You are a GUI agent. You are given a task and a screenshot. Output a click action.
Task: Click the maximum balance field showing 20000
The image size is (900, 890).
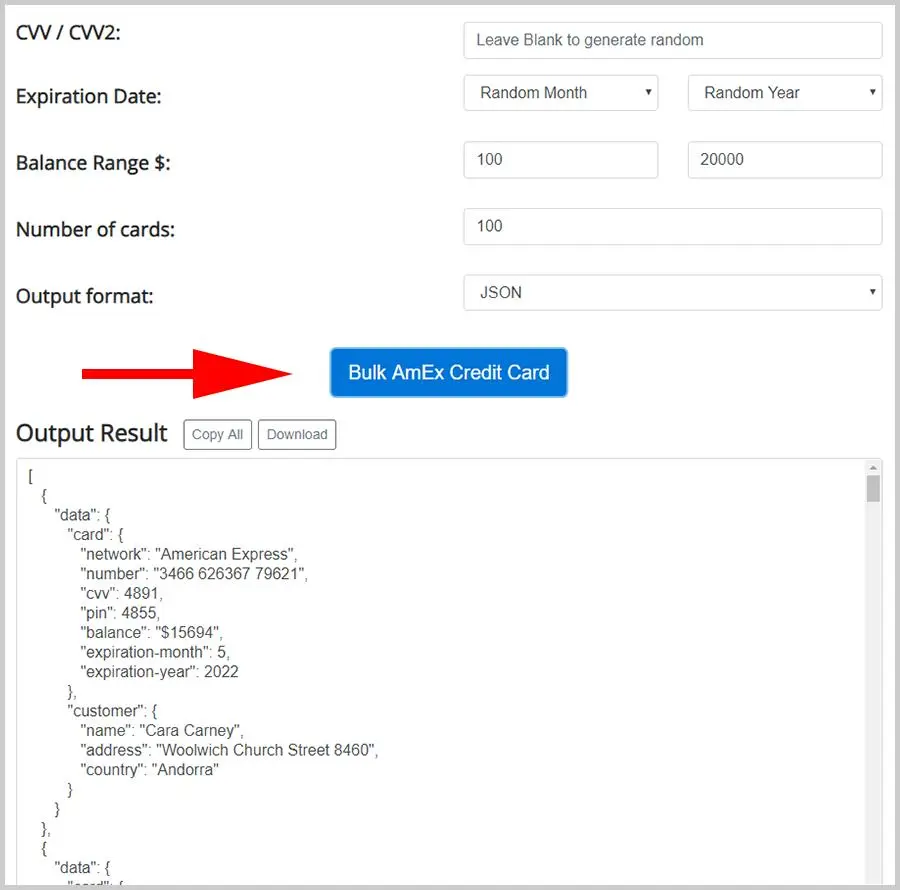click(785, 160)
